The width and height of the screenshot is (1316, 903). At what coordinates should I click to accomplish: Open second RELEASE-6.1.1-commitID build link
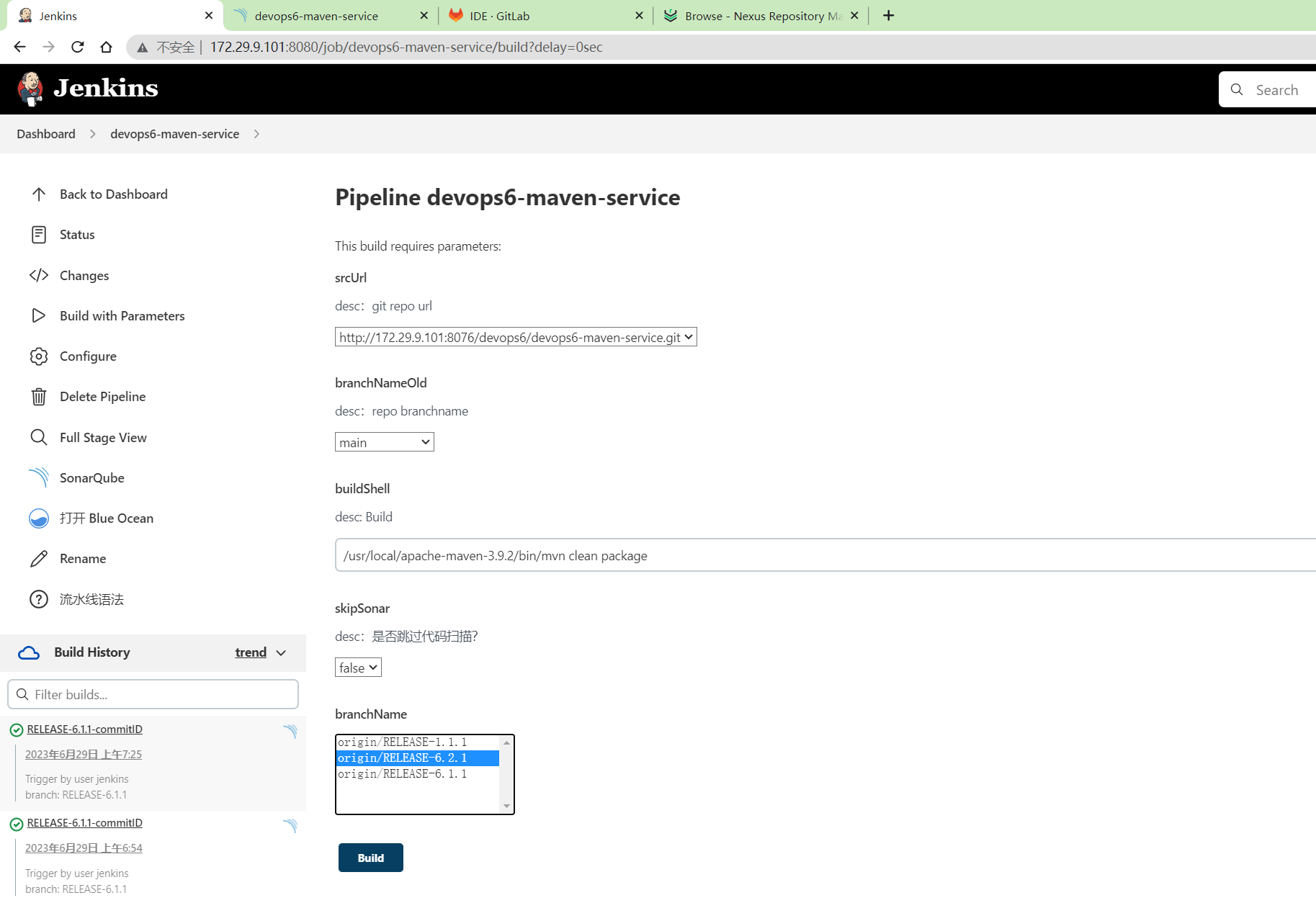click(85, 823)
